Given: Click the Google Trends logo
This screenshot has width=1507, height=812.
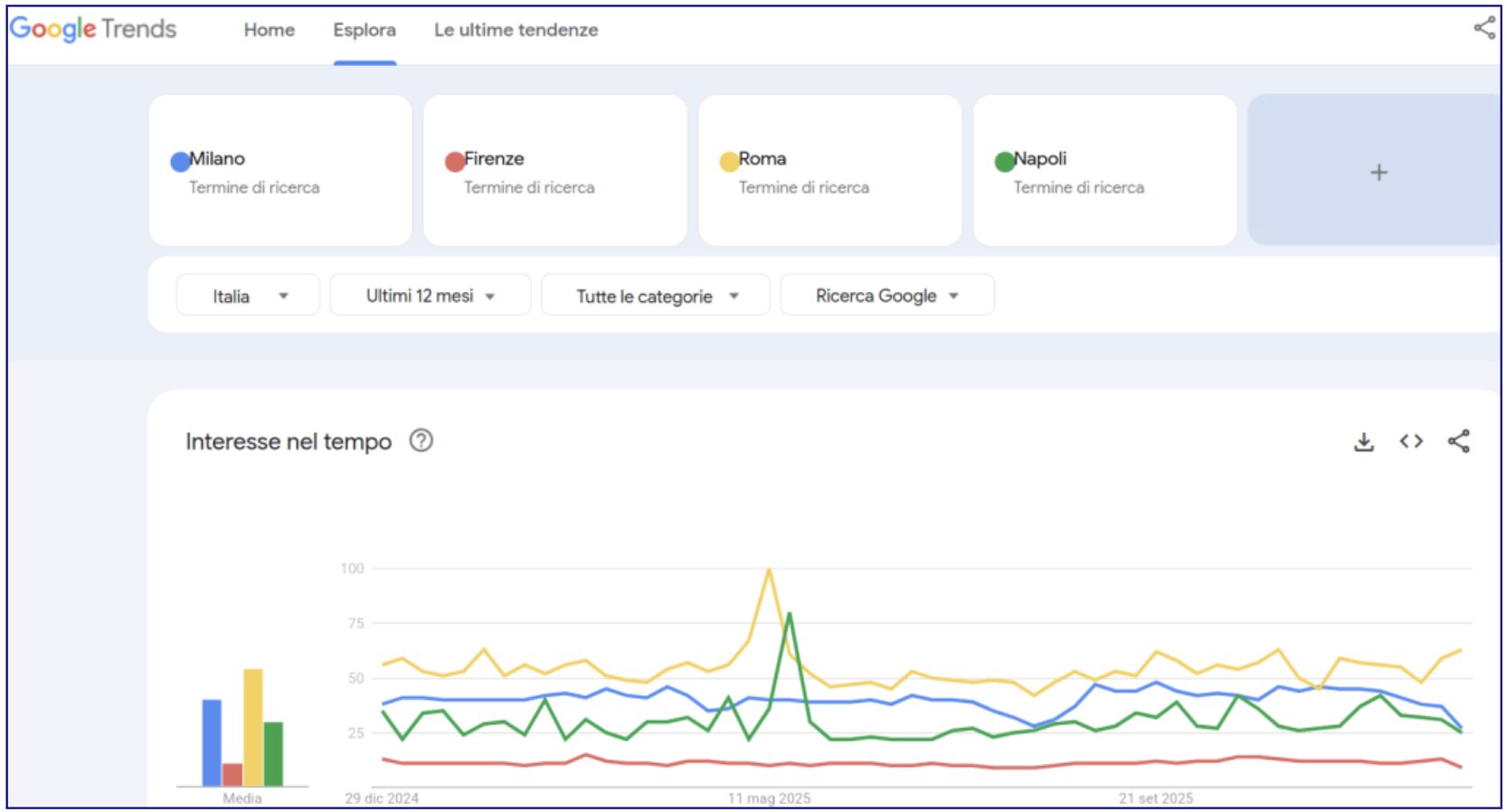Looking at the screenshot, I should pos(93,29).
